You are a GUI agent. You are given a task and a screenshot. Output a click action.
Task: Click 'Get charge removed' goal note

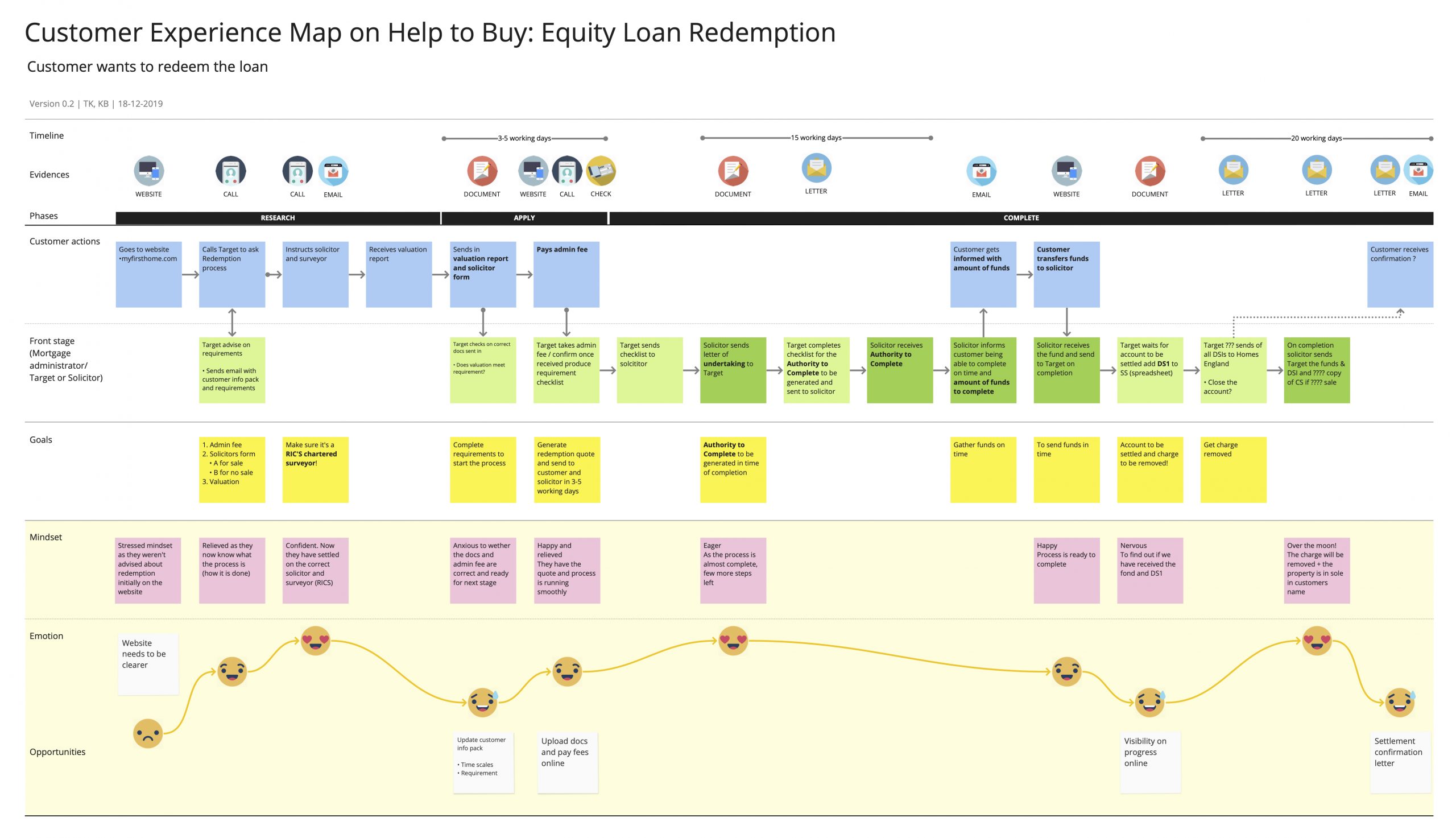1234,470
